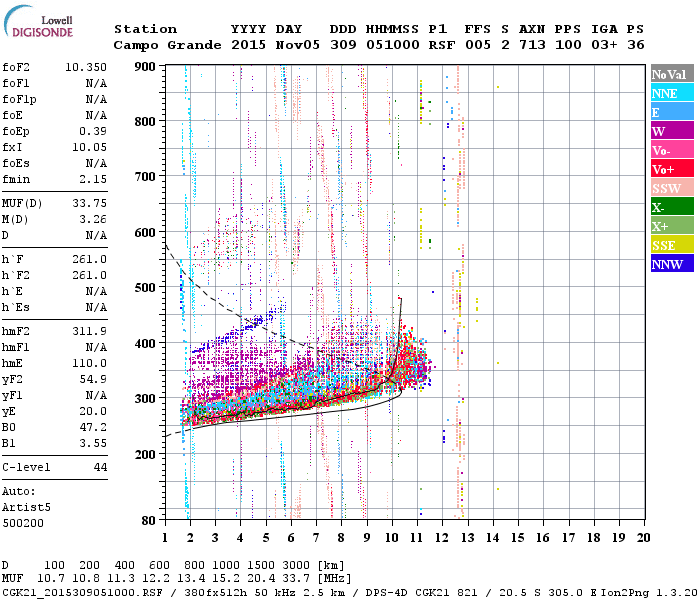The height and width of the screenshot is (600, 700).
Task: Click the MUF table value 10.7
Action: point(51,578)
